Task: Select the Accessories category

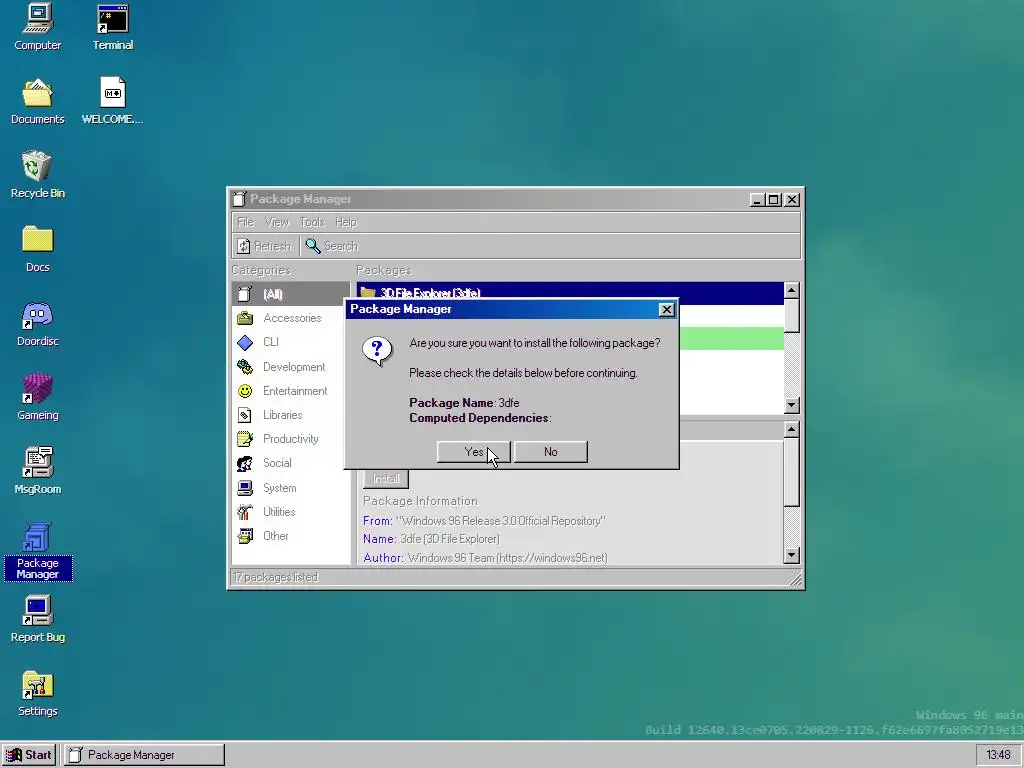Action: [x=291, y=318]
